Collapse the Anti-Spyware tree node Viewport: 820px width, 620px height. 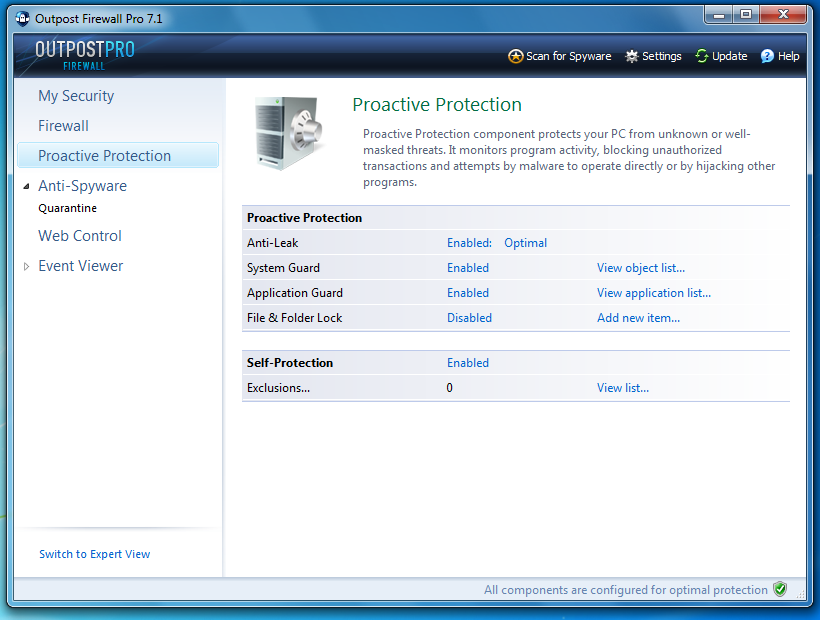click(26, 186)
